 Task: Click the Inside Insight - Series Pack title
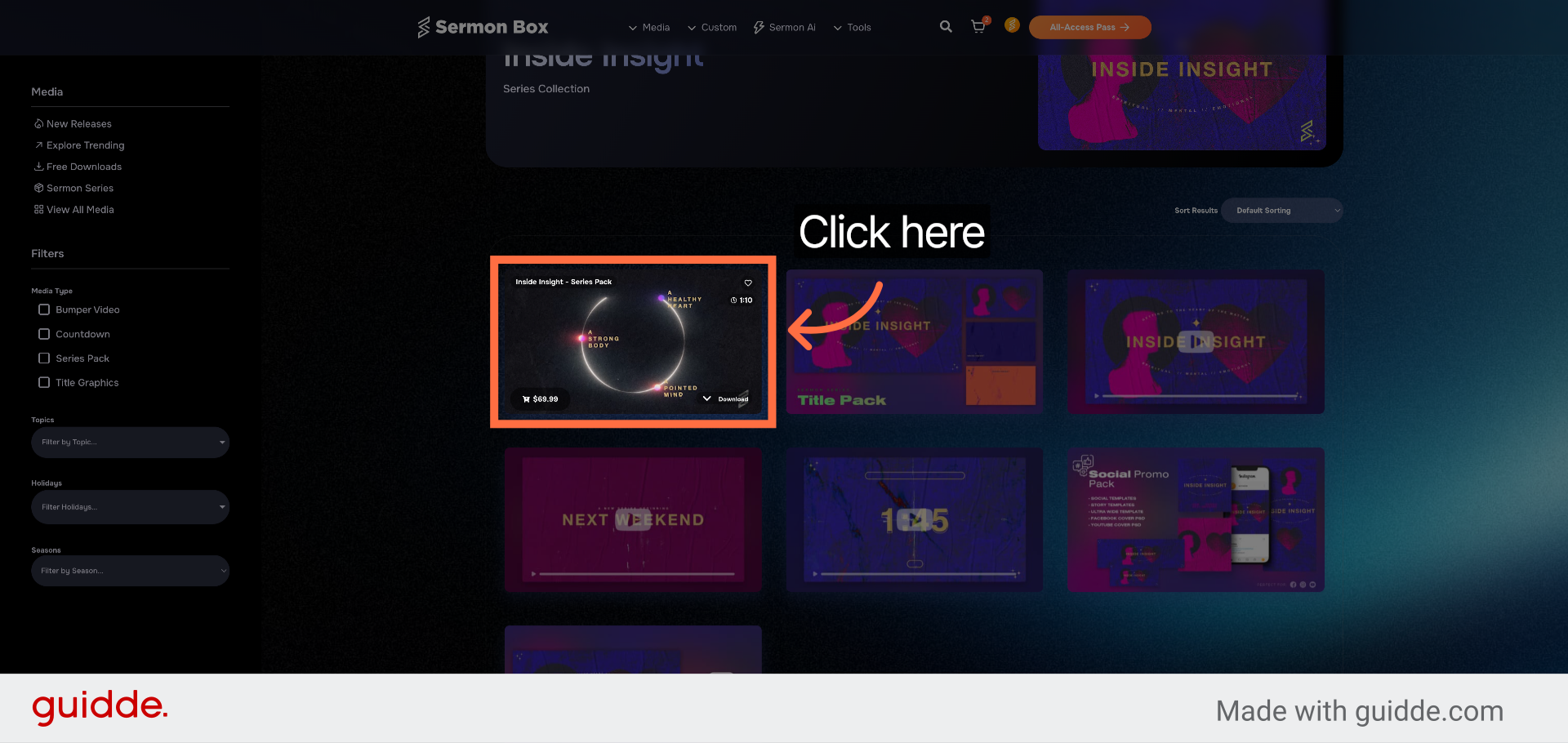pos(563,282)
